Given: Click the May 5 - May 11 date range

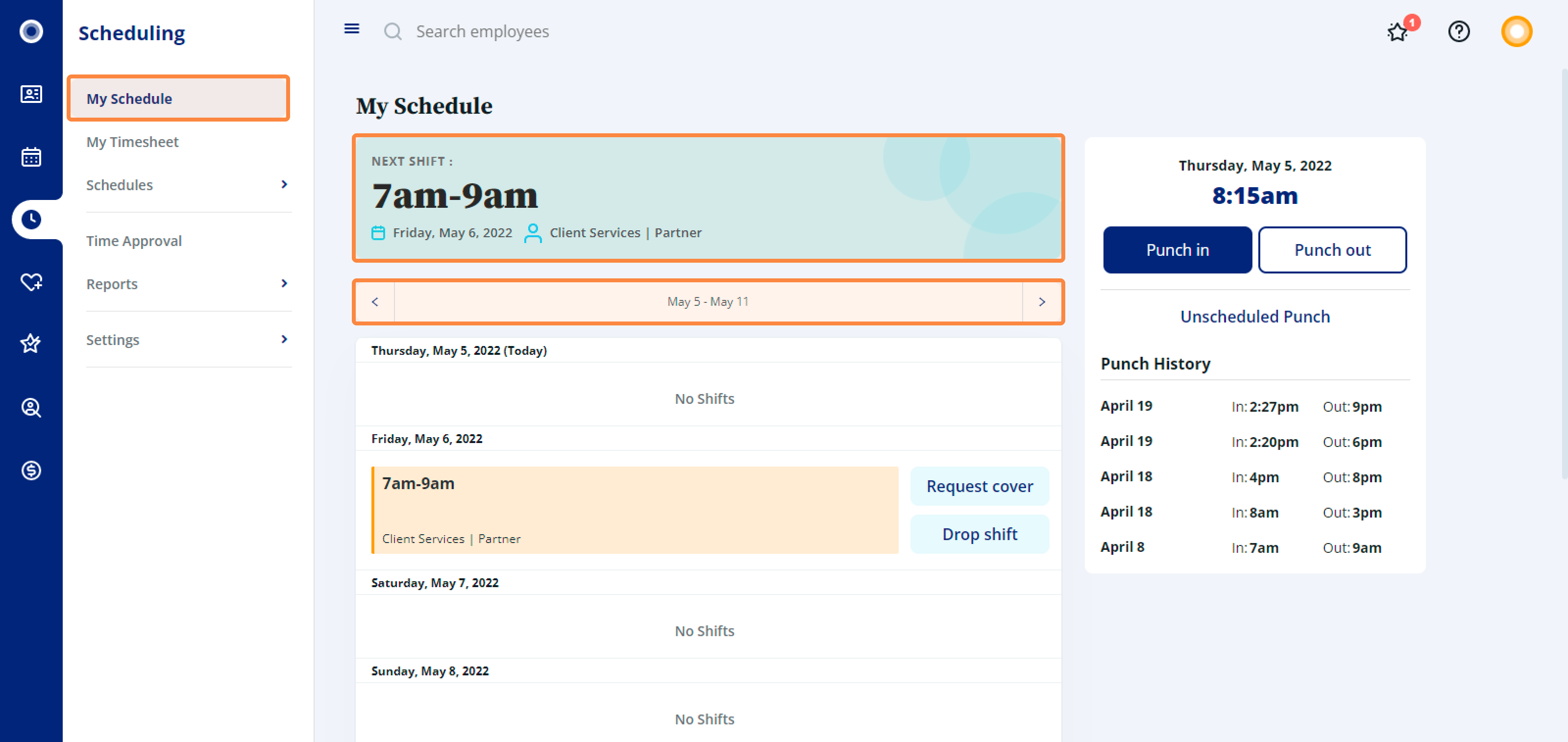Looking at the screenshot, I should coord(708,302).
